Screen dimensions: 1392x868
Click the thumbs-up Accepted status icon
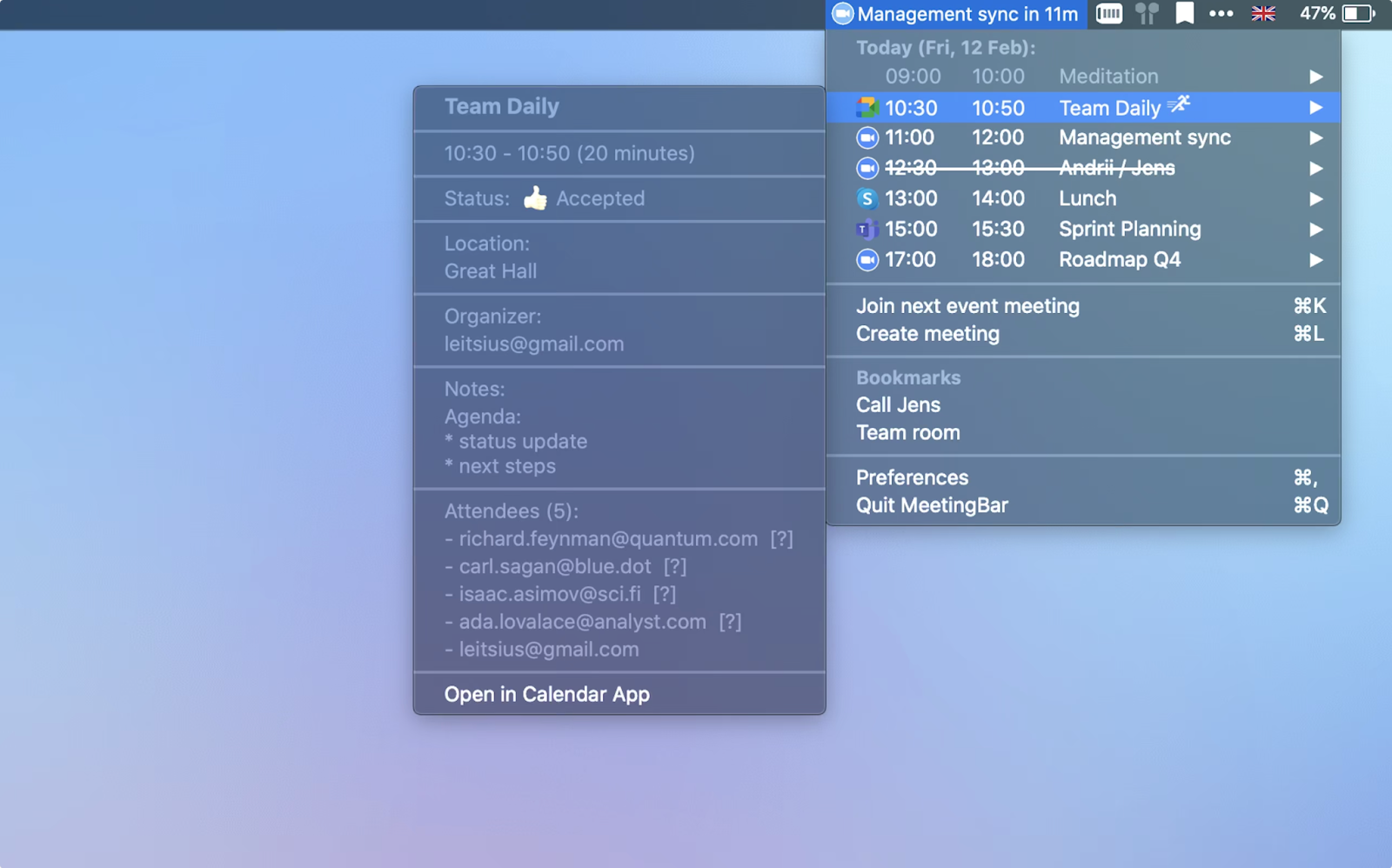[x=535, y=198]
